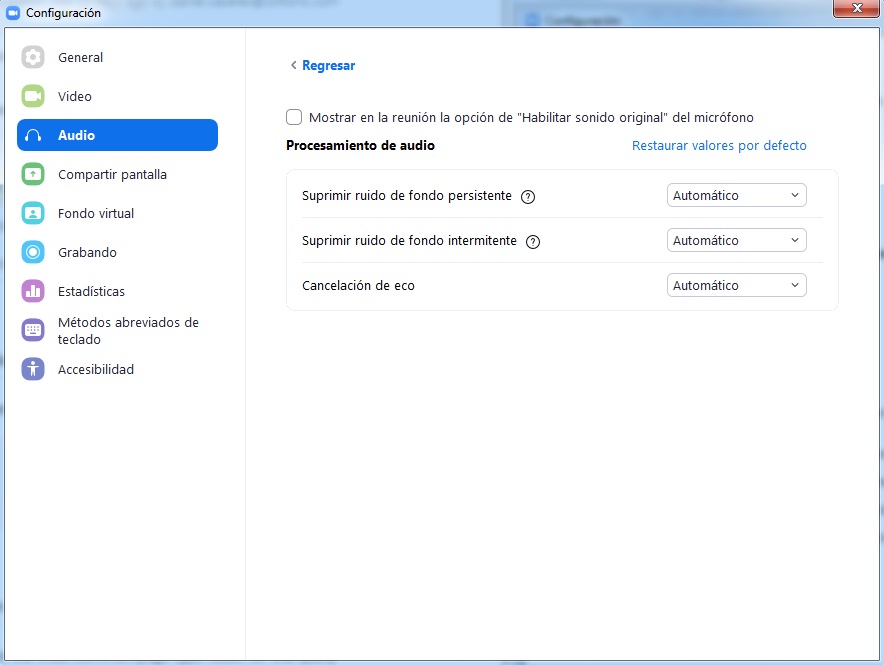Click the Accesibilidad icon

point(33,370)
